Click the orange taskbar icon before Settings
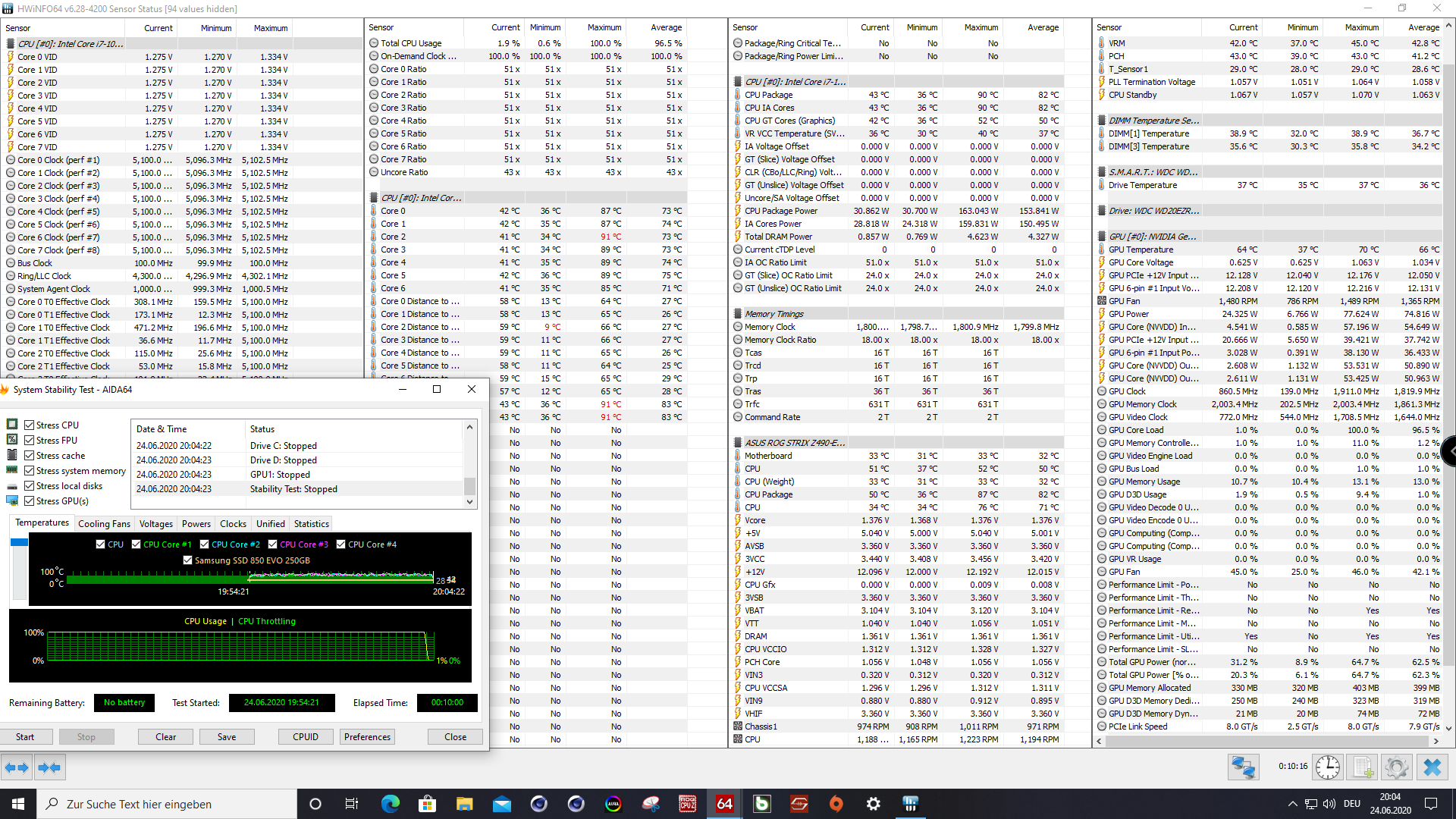Screen dimensions: 1456x819 click(x=836, y=804)
